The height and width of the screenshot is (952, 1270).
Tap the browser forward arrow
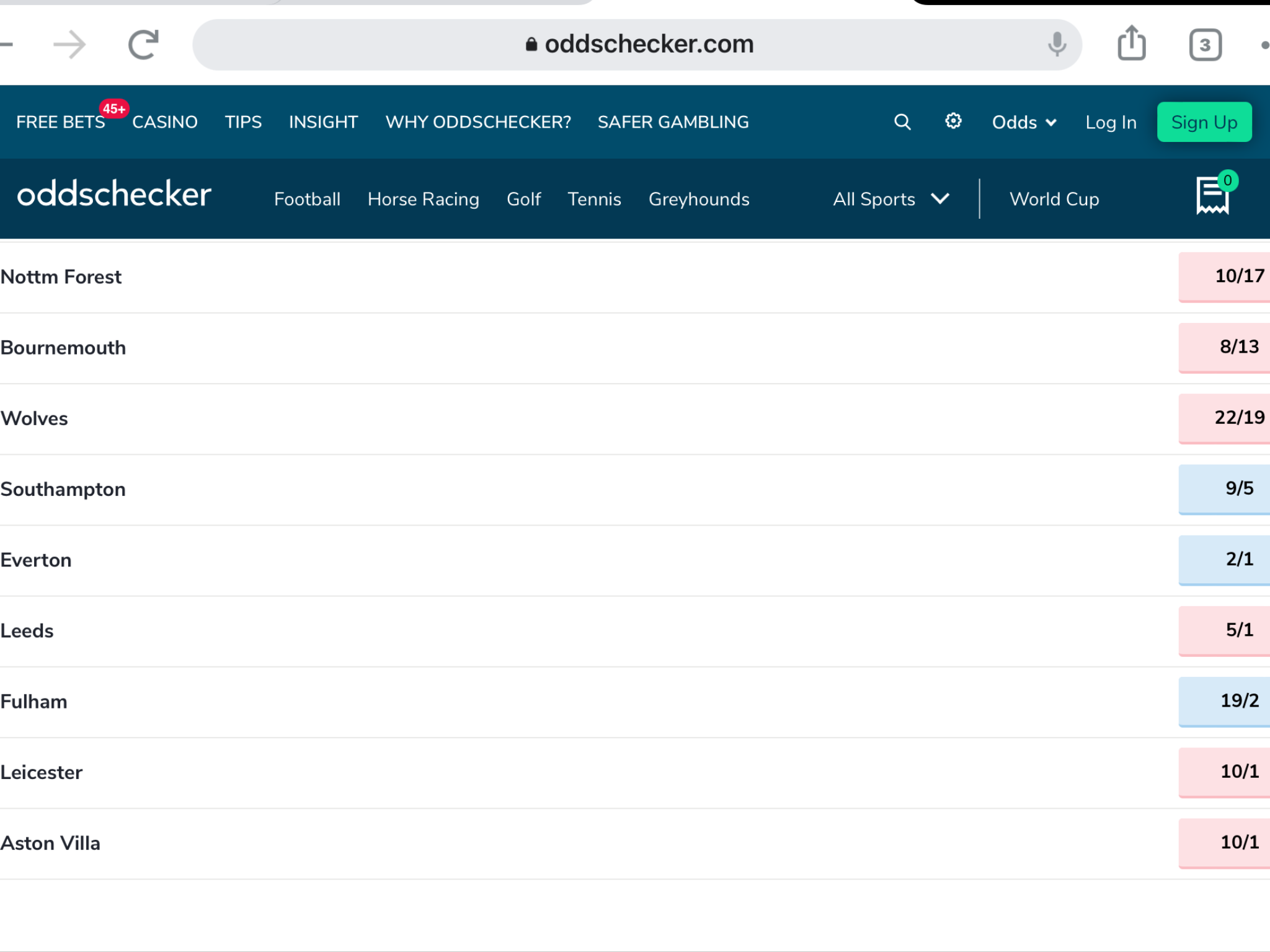point(69,45)
